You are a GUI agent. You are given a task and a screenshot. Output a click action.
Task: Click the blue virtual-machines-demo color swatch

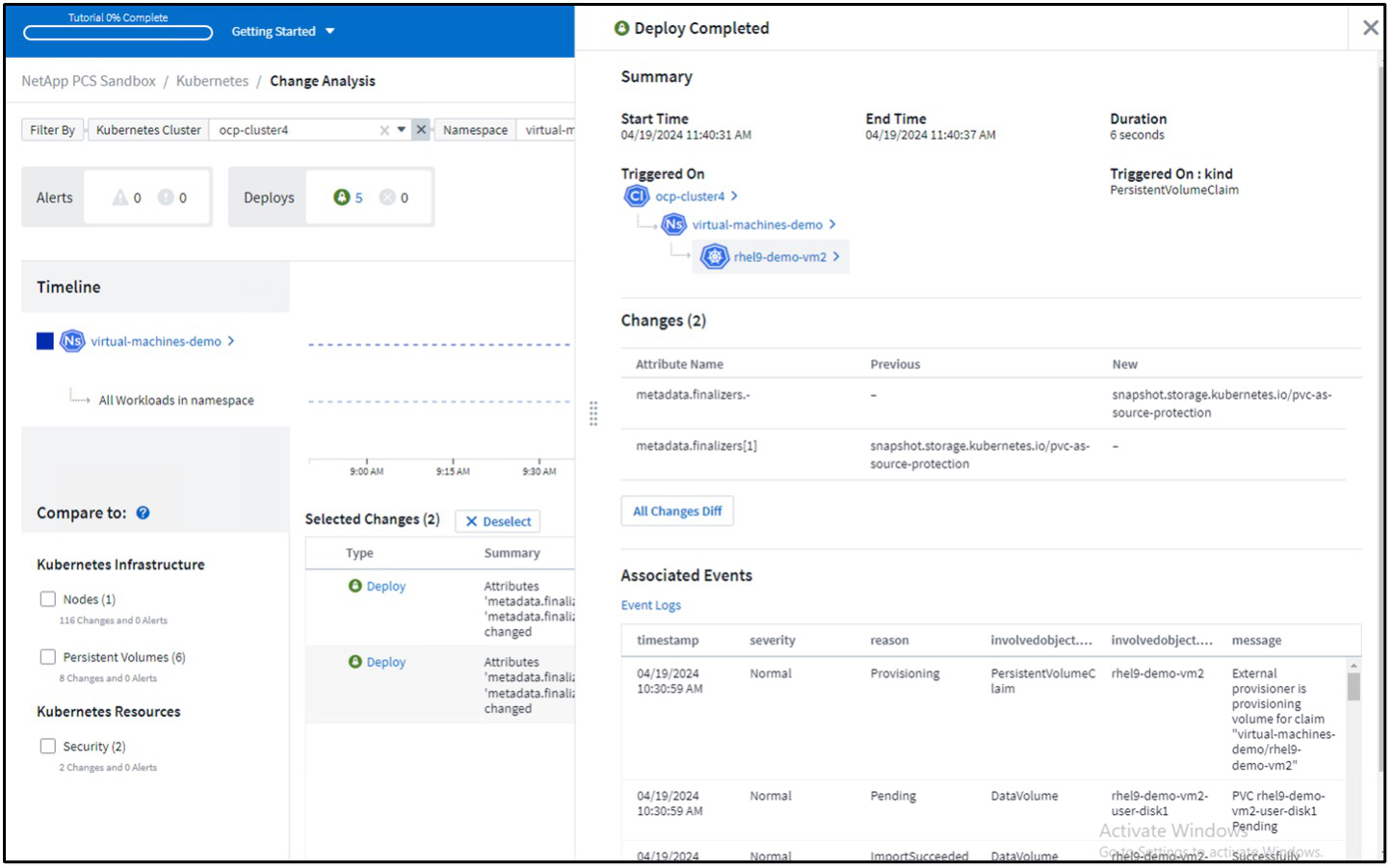(x=45, y=341)
